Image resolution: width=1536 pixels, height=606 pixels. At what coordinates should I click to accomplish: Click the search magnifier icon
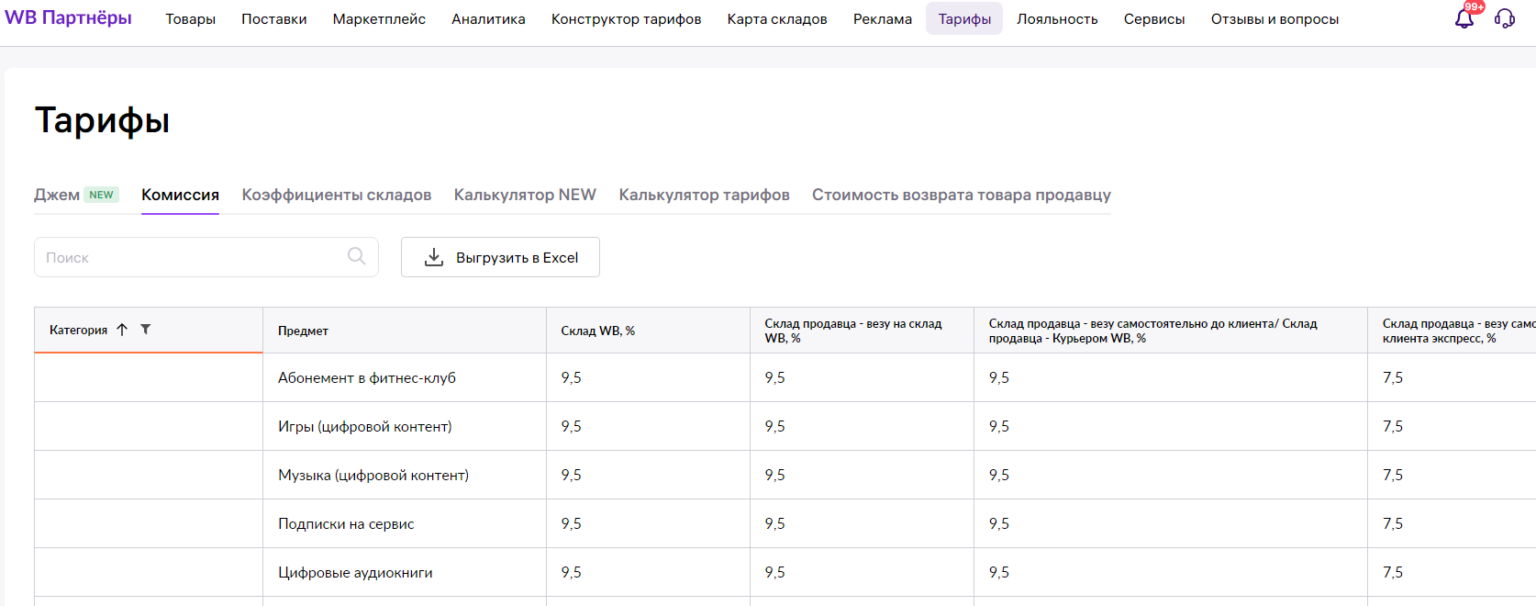pos(356,257)
